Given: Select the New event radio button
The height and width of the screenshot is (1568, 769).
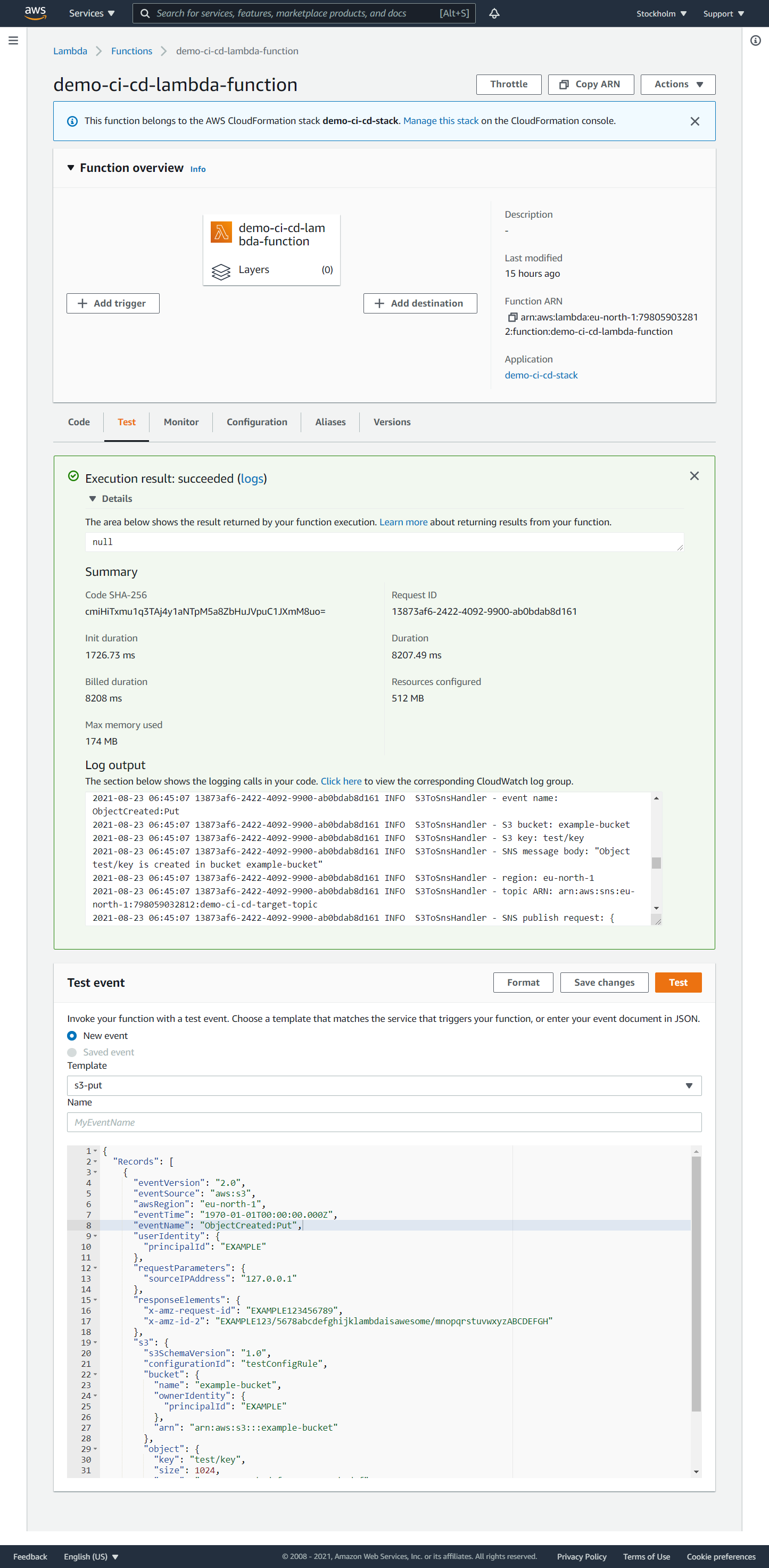Looking at the screenshot, I should [x=72, y=1036].
